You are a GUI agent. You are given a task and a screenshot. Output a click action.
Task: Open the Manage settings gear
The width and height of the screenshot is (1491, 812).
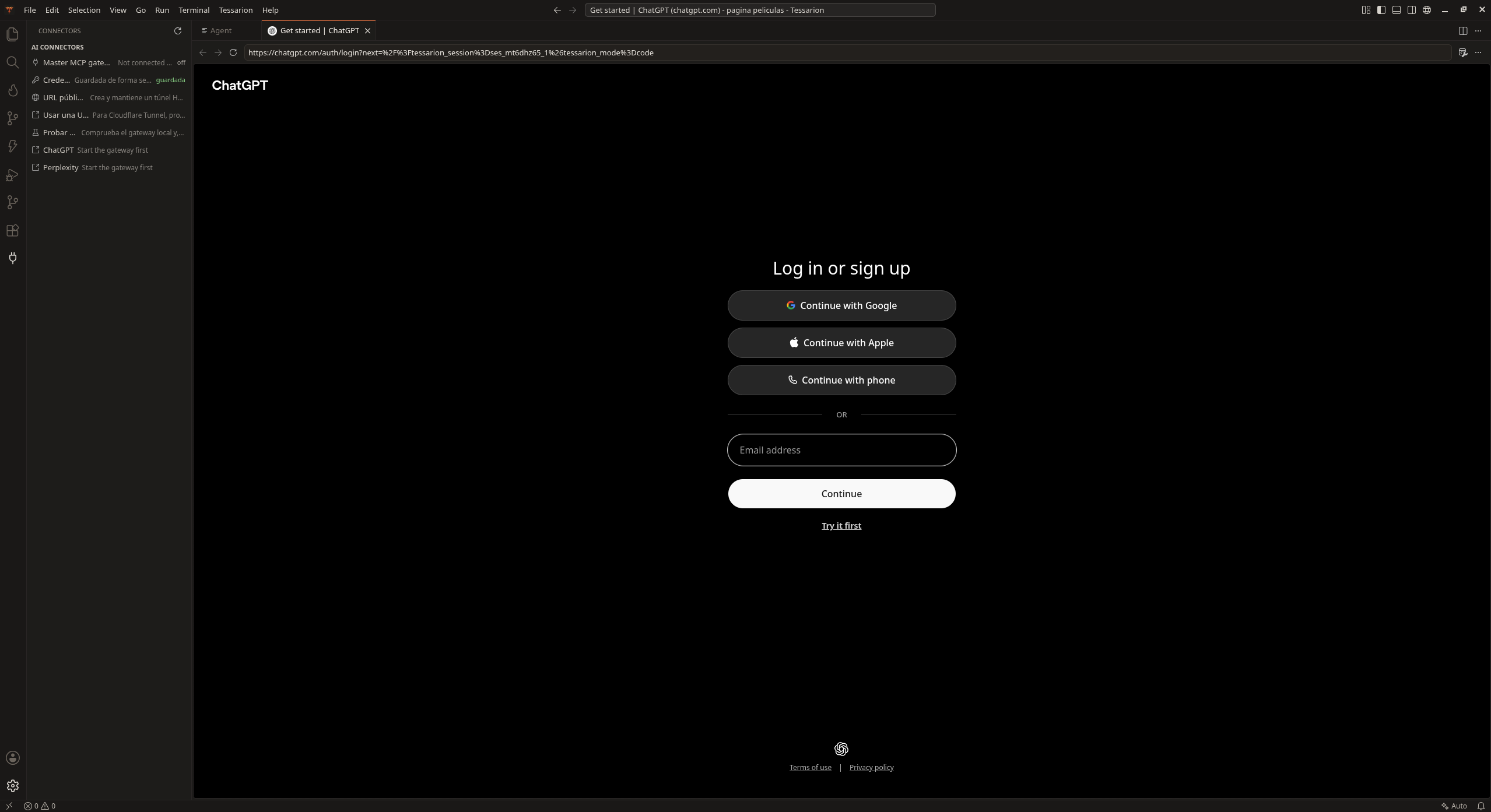click(12, 786)
